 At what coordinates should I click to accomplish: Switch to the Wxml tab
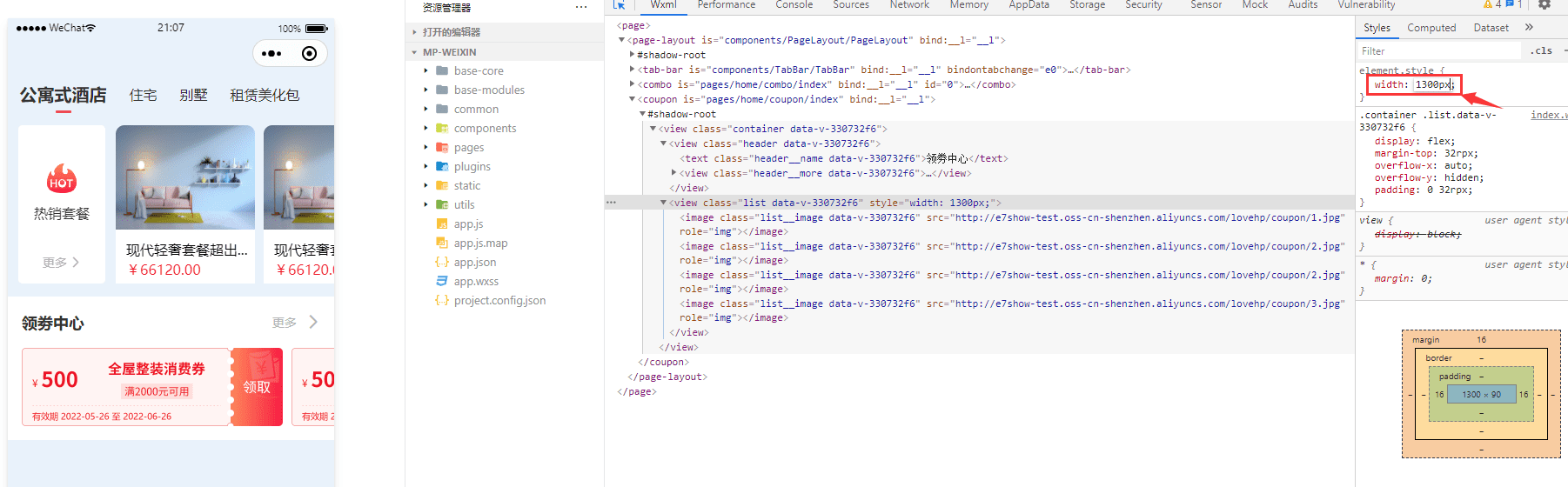click(663, 5)
